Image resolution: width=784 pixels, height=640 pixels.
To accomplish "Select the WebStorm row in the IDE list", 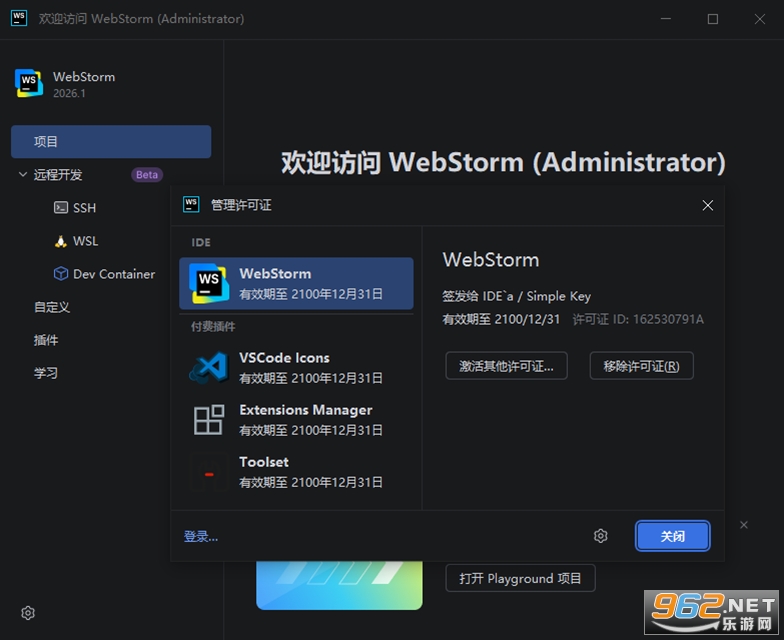I will 296,283.
